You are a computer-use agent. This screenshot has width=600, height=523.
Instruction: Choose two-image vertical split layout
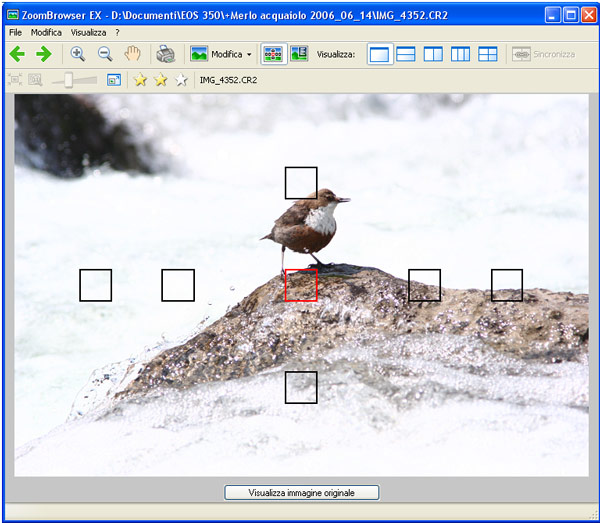(x=433, y=54)
